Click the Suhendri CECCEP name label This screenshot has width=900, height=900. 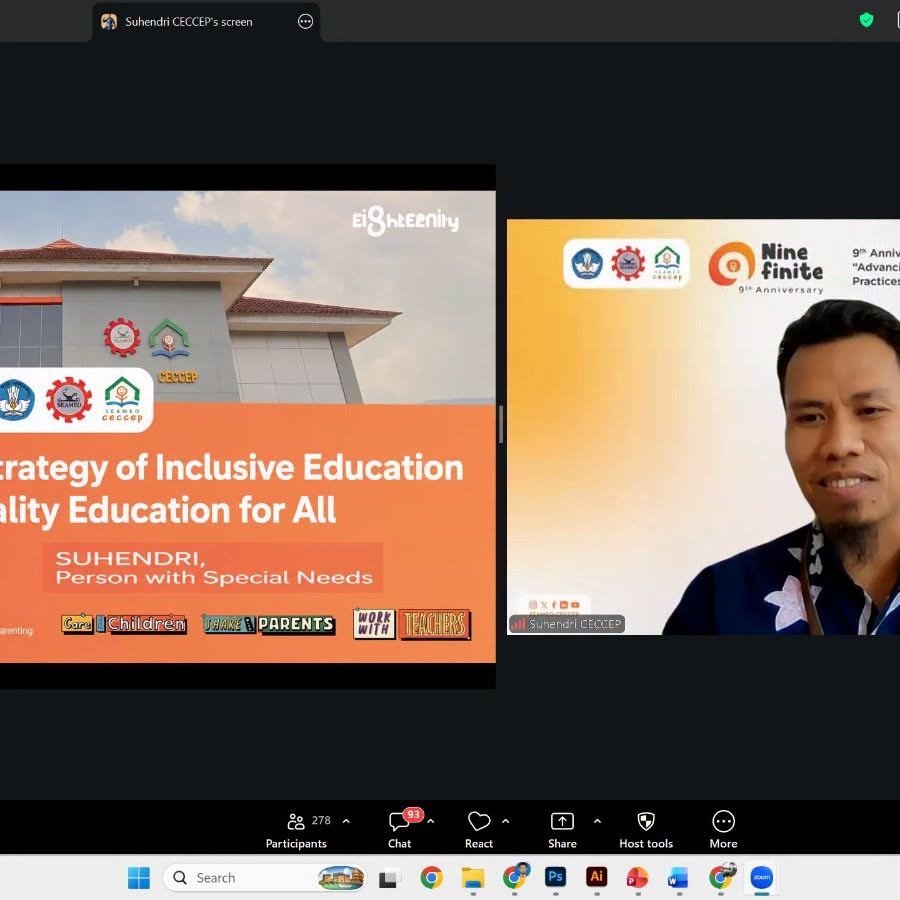pyautogui.click(x=567, y=624)
